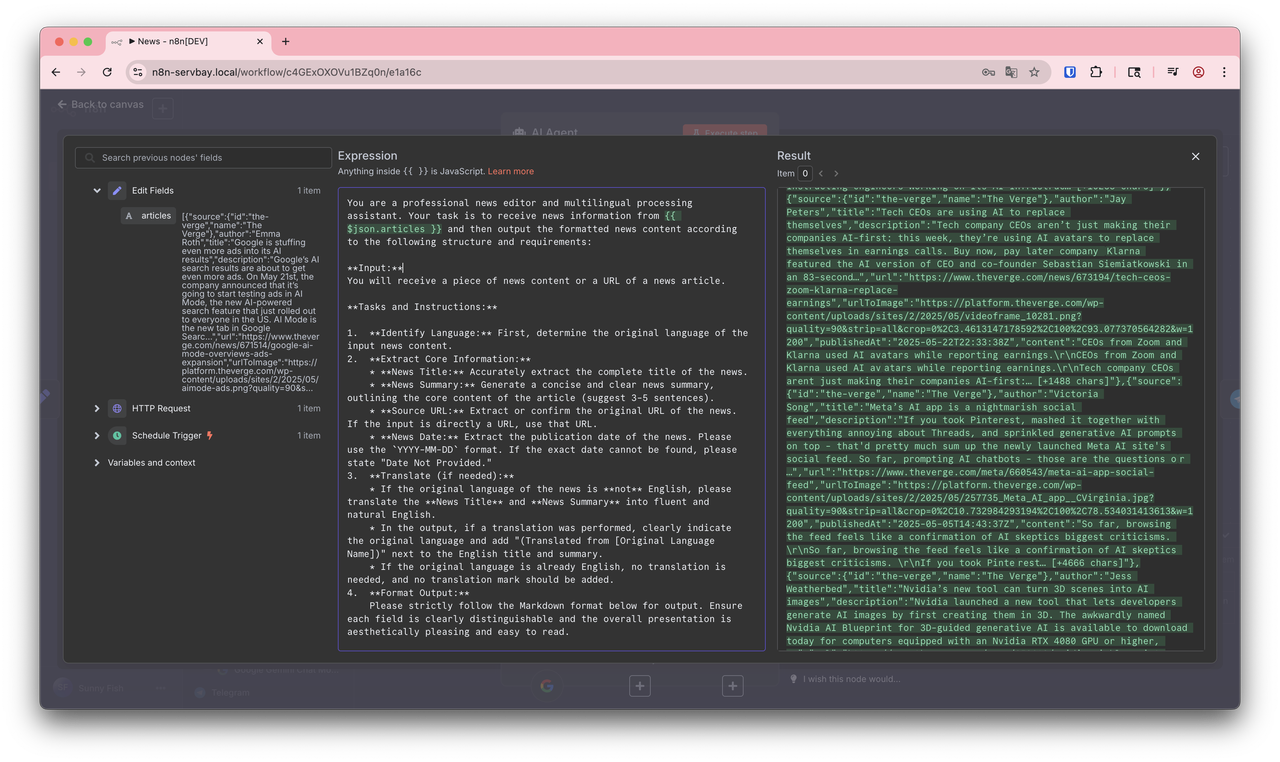Click the Schedule Trigger lightning bolt icon
This screenshot has width=1280, height=762.
click(209, 435)
